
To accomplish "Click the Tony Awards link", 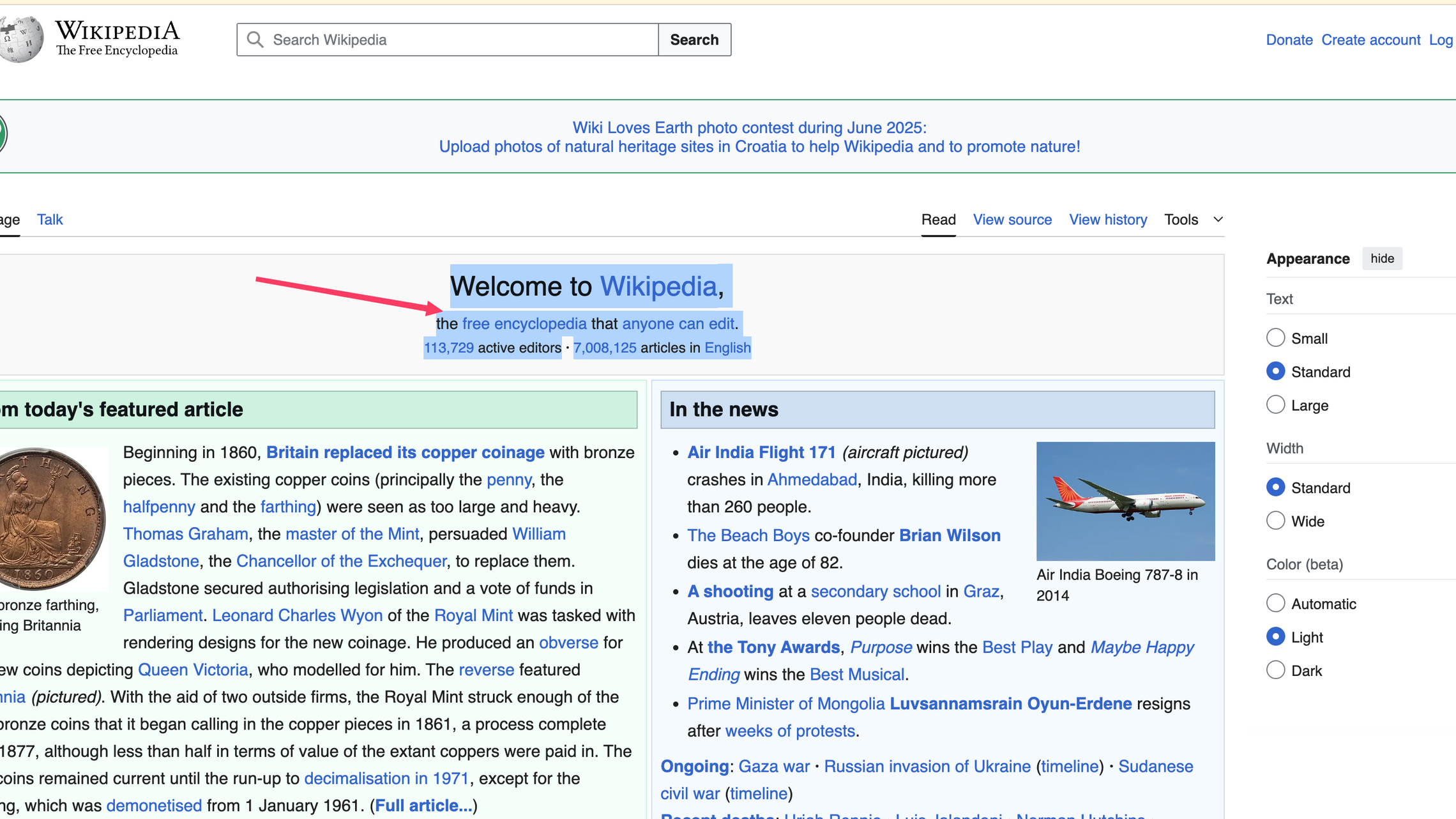I will tap(773, 647).
